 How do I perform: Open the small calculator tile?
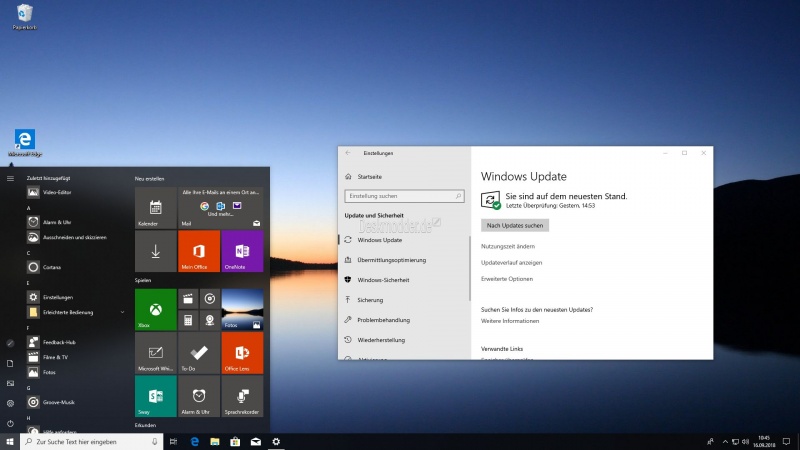pyautogui.click(x=188, y=320)
